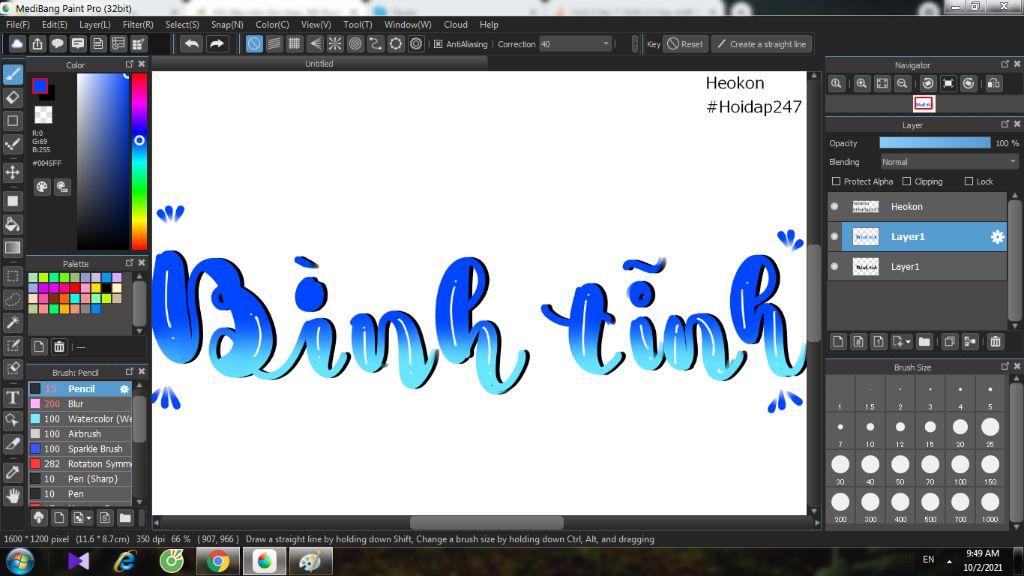Click the Heokon layer thumbnail

coord(865,206)
